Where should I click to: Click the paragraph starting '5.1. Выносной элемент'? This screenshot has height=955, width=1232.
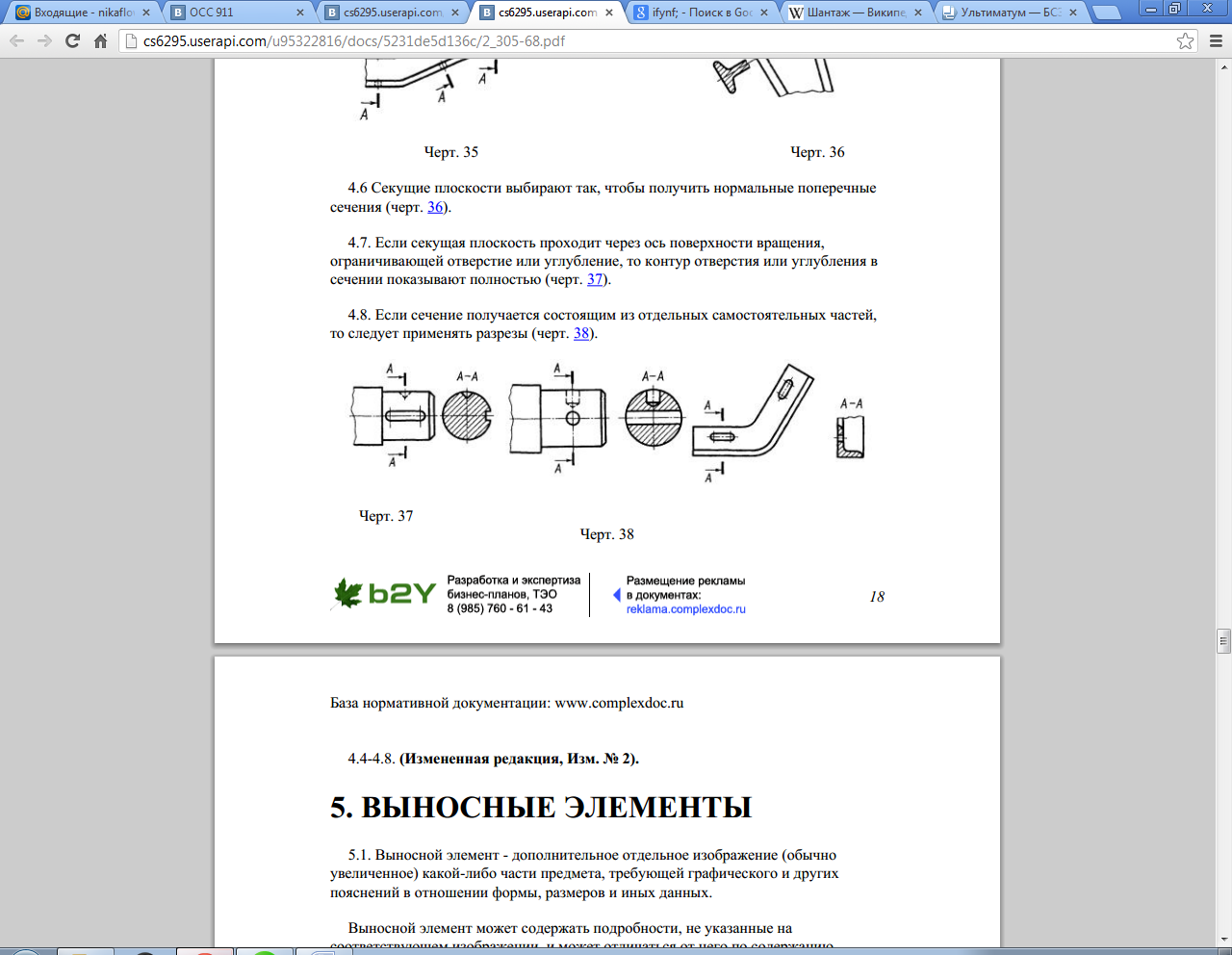(x=584, y=873)
